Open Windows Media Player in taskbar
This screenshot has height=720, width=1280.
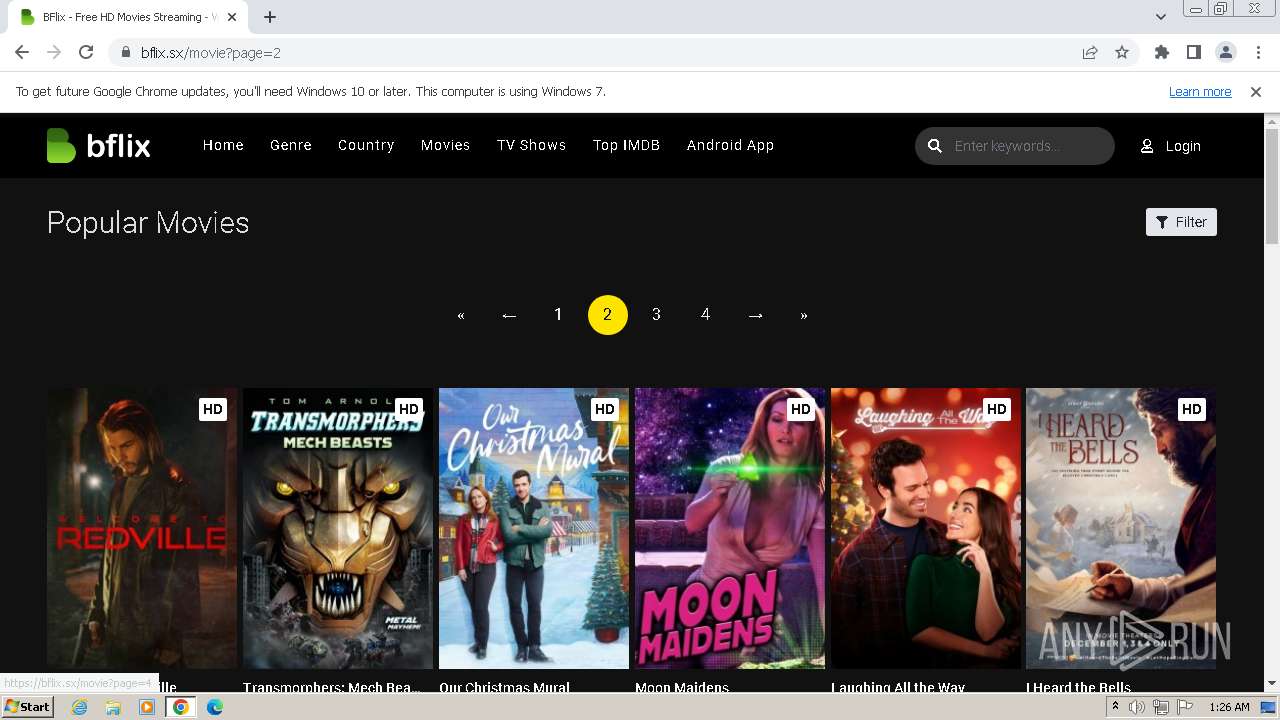click(x=147, y=707)
